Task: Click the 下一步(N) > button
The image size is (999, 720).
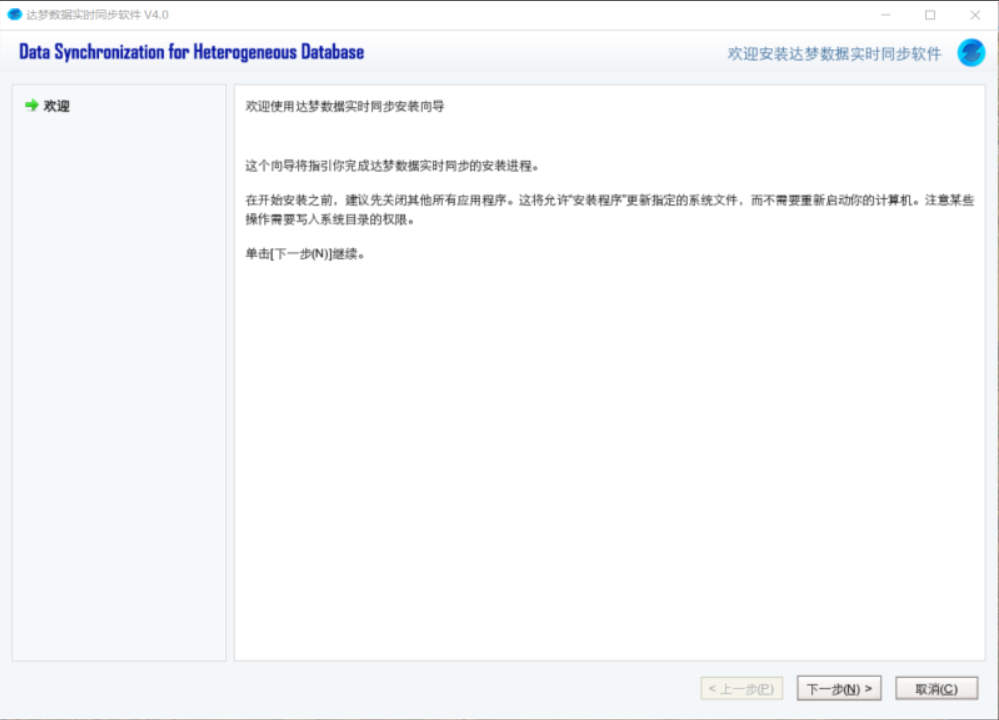Action: 838,689
